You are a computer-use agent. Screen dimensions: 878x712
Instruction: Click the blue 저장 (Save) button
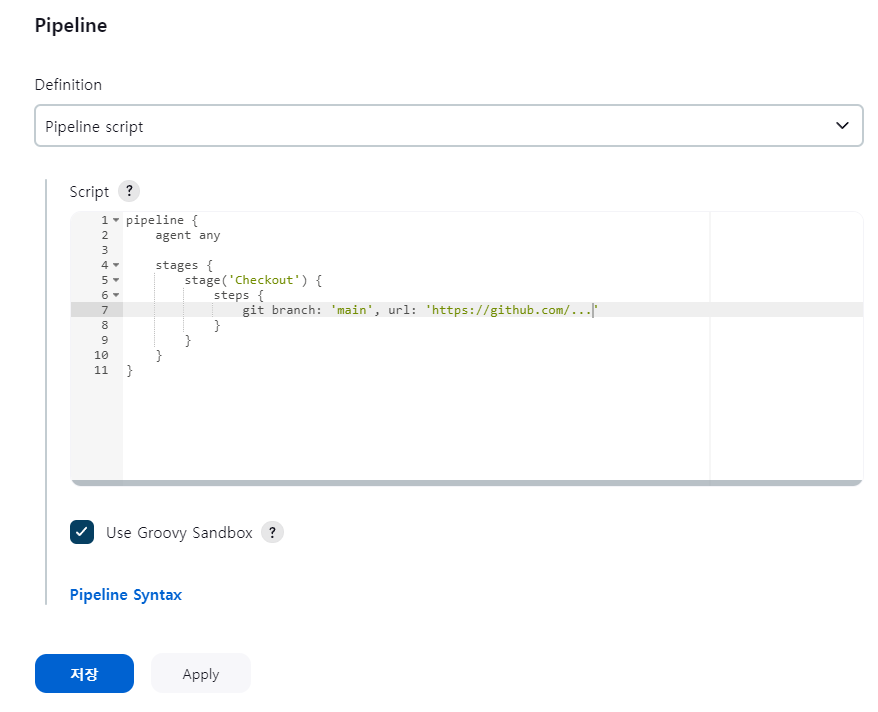tap(85, 673)
